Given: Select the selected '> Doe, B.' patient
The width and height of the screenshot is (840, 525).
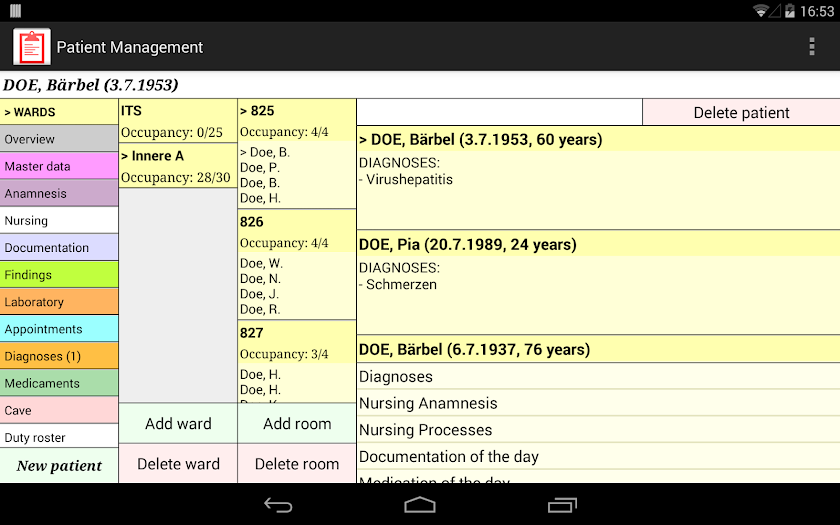Looking at the screenshot, I should click(x=265, y=152).
